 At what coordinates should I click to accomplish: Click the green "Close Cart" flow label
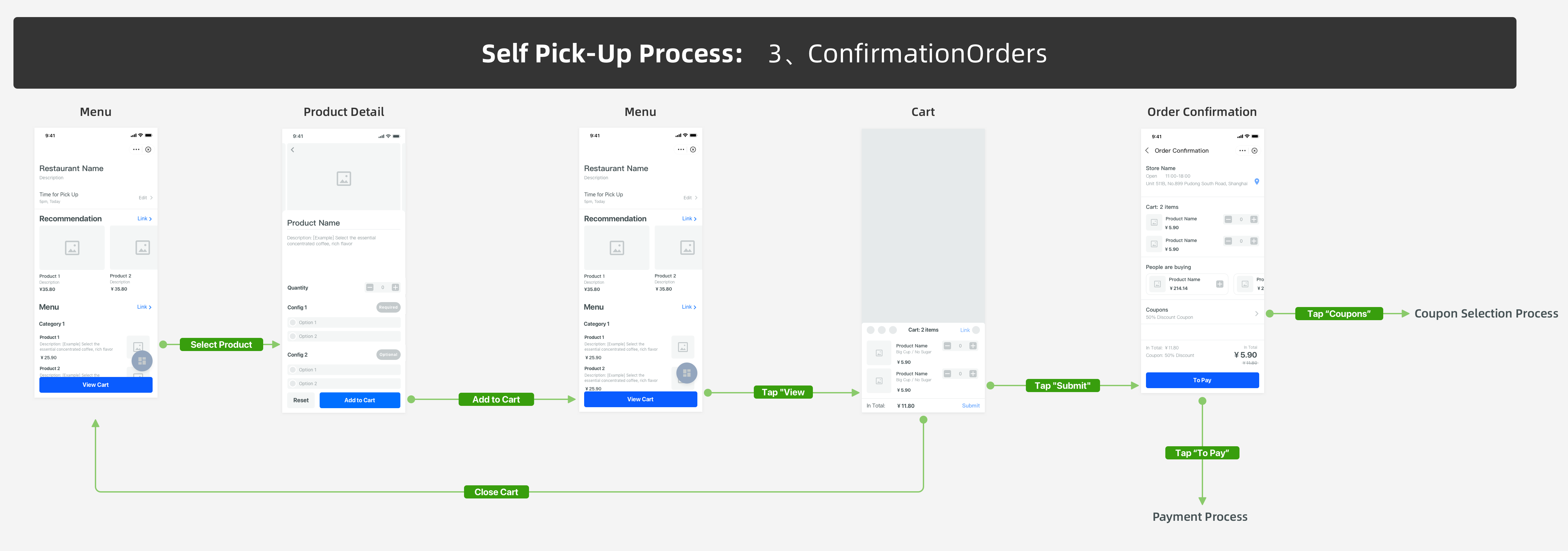tap(496, 493)
